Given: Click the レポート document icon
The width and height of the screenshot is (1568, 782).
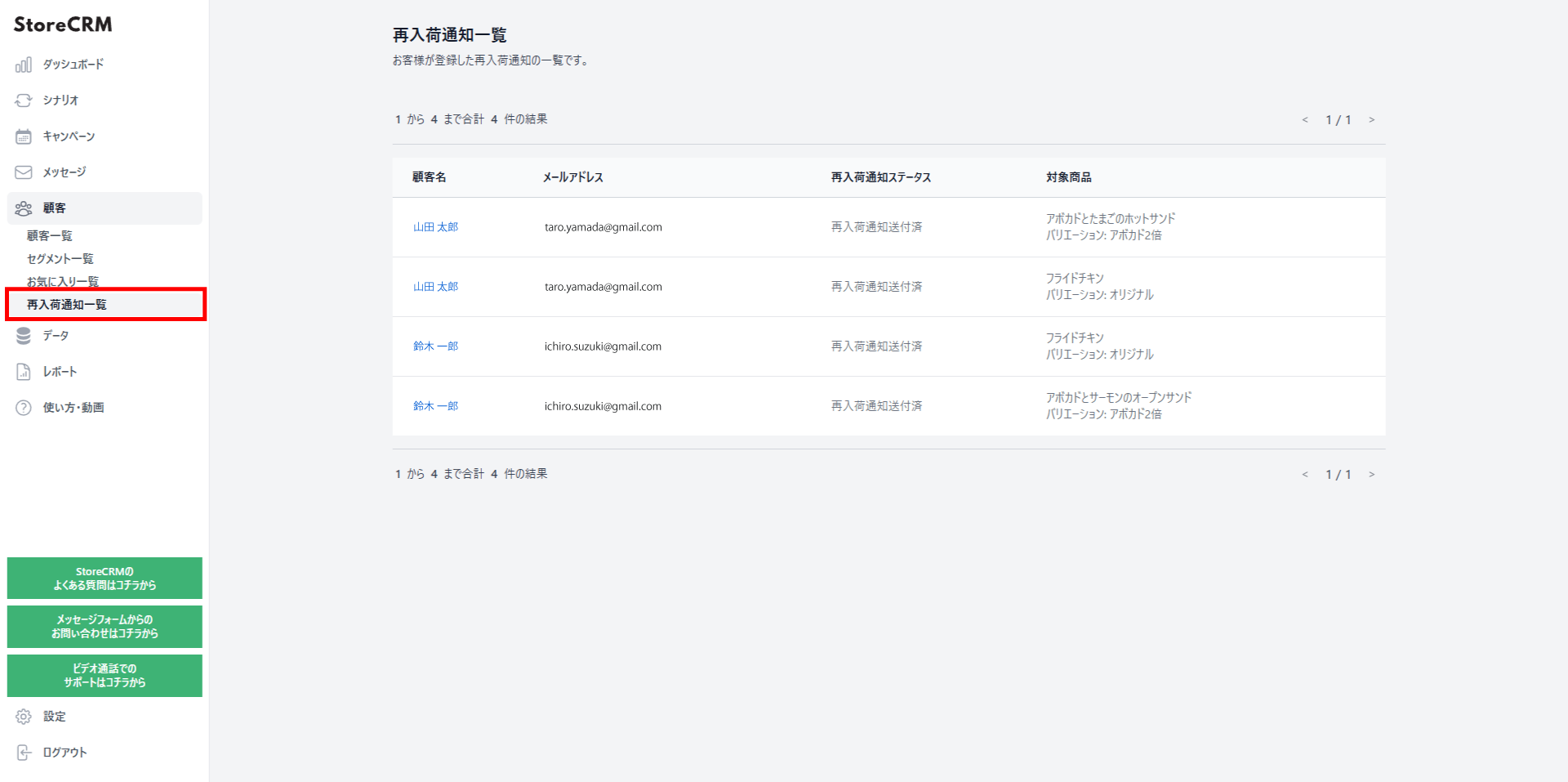Looking at the screenshot, I should (x=24, y=372).
